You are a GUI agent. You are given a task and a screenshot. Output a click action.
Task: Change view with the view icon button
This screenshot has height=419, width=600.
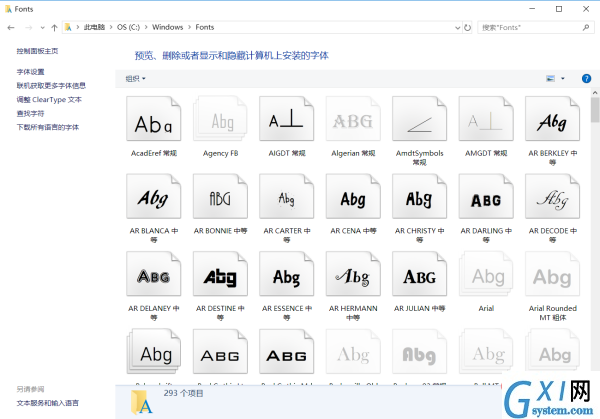551,78
